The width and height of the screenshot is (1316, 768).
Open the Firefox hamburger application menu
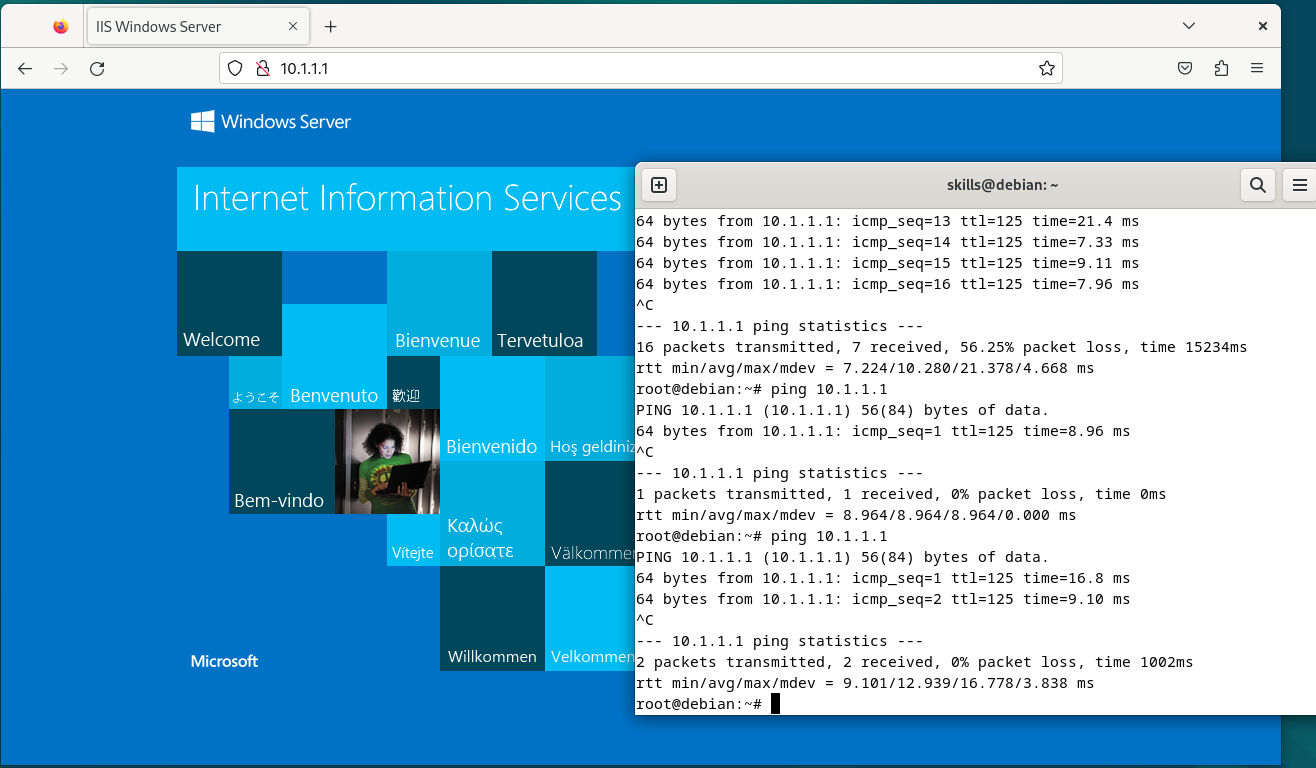click(1257, 68)
